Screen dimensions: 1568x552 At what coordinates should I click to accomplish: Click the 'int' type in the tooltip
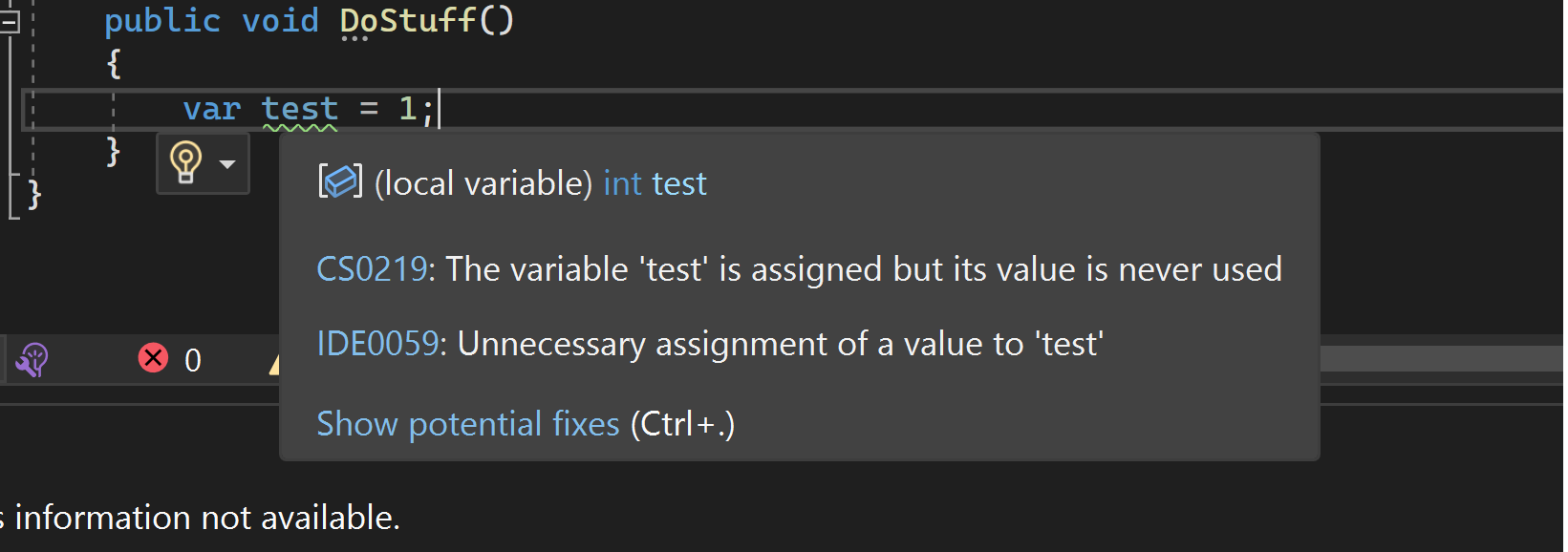tap(622, 183)
